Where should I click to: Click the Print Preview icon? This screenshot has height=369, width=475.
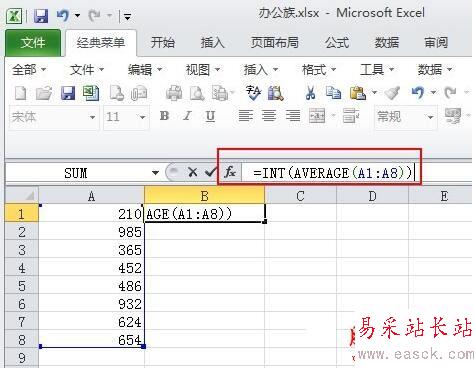coord(197,93)
